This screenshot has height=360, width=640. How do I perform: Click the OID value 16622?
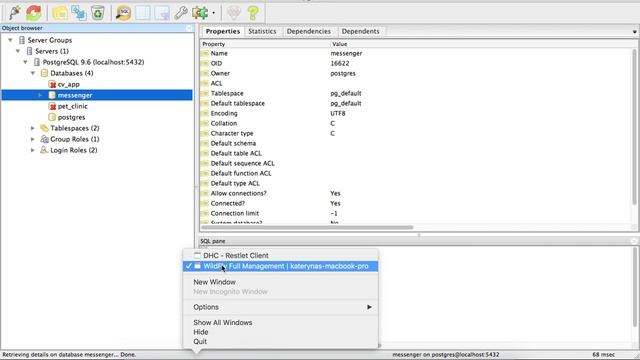tap(340, 63)
